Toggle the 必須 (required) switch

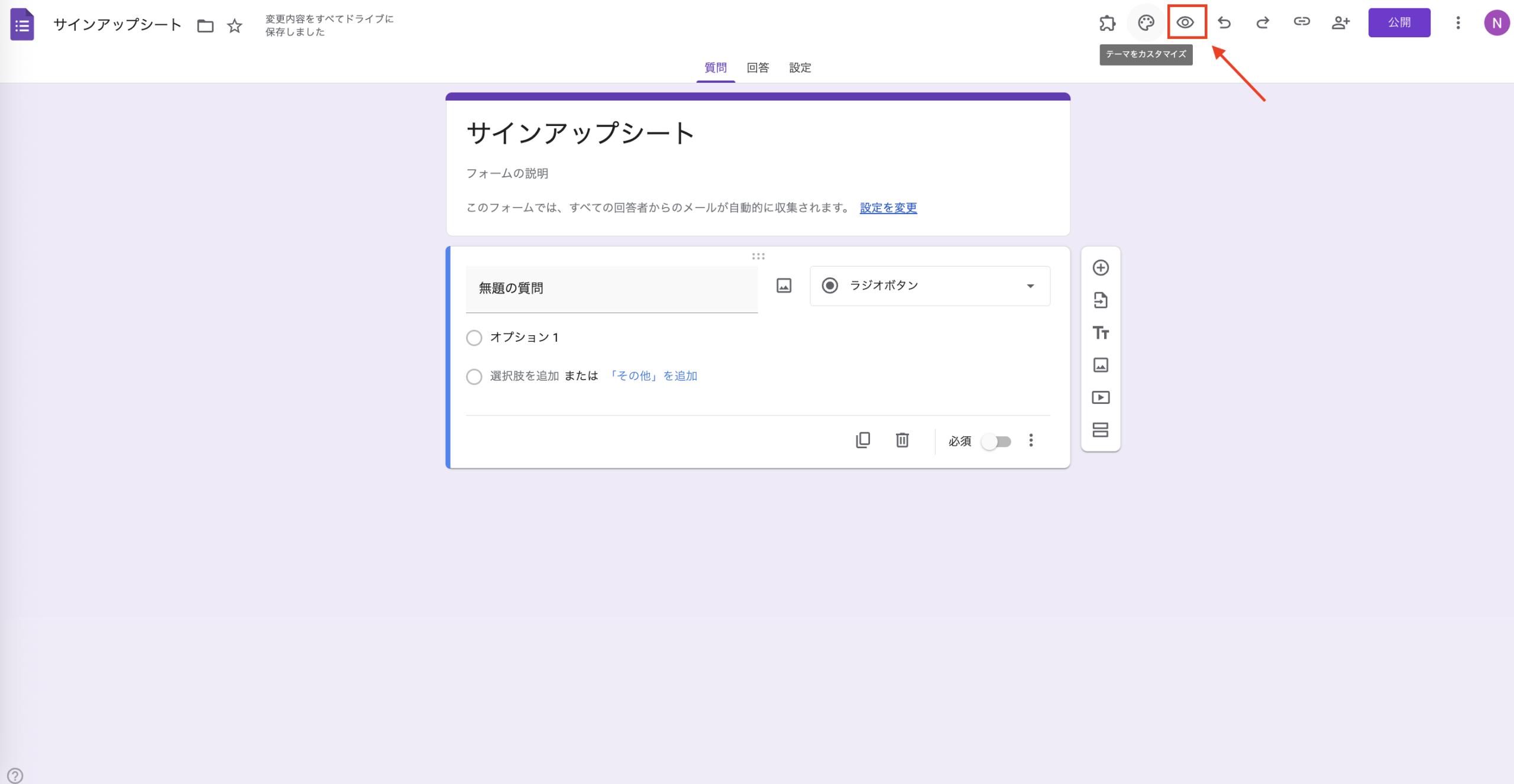point(996,440)
